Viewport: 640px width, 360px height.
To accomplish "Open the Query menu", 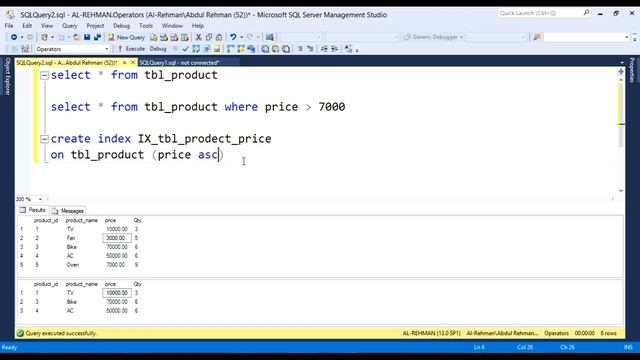I will [69, 26].
